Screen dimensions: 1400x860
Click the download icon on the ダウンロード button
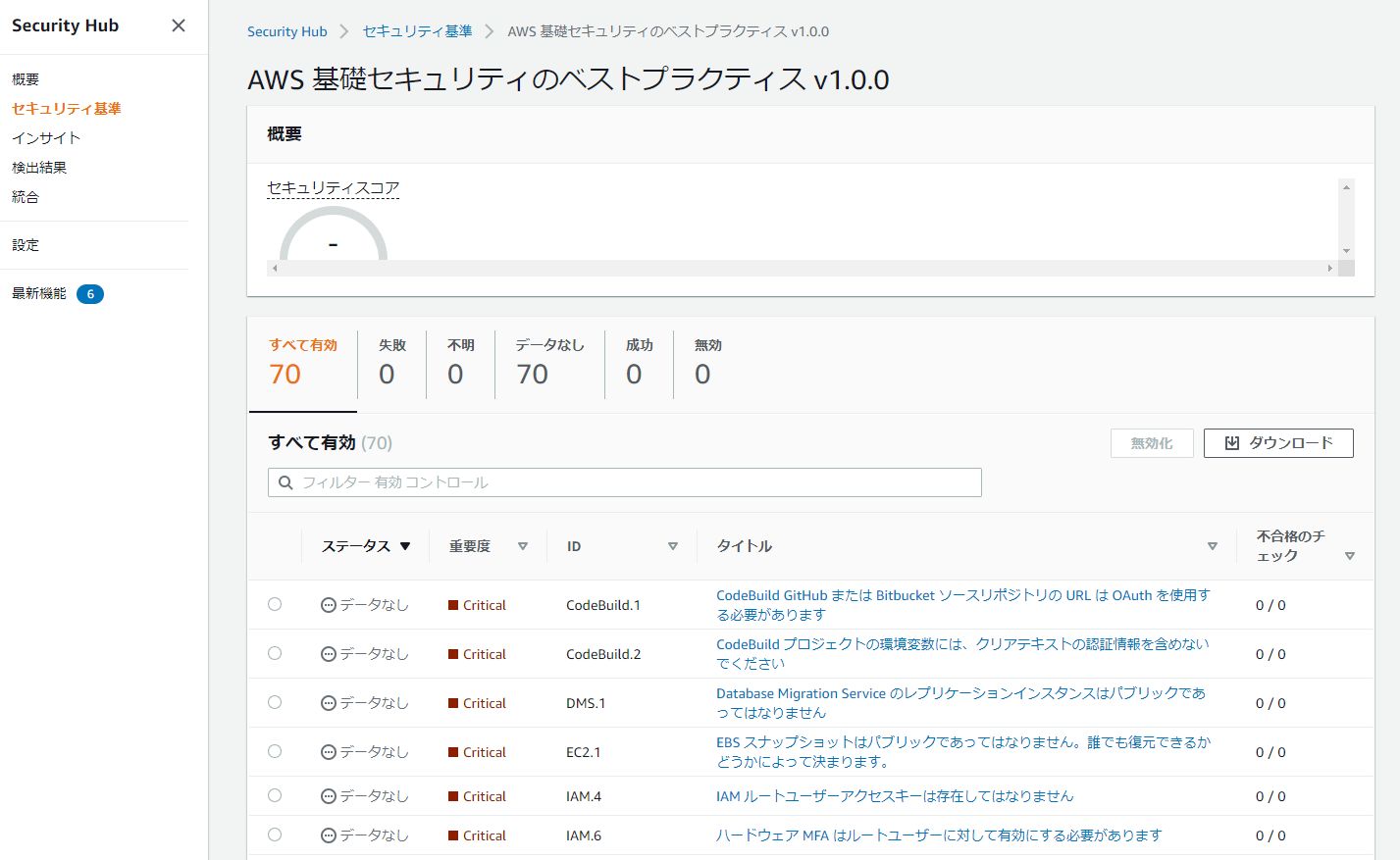[x=1232, y=443]
